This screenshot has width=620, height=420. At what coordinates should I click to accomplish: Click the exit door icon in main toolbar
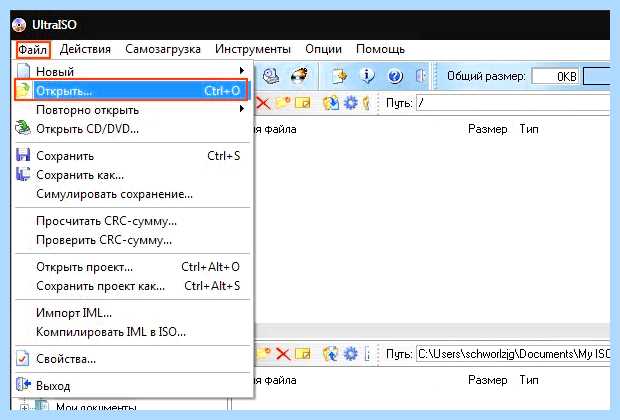pos(422,76)
